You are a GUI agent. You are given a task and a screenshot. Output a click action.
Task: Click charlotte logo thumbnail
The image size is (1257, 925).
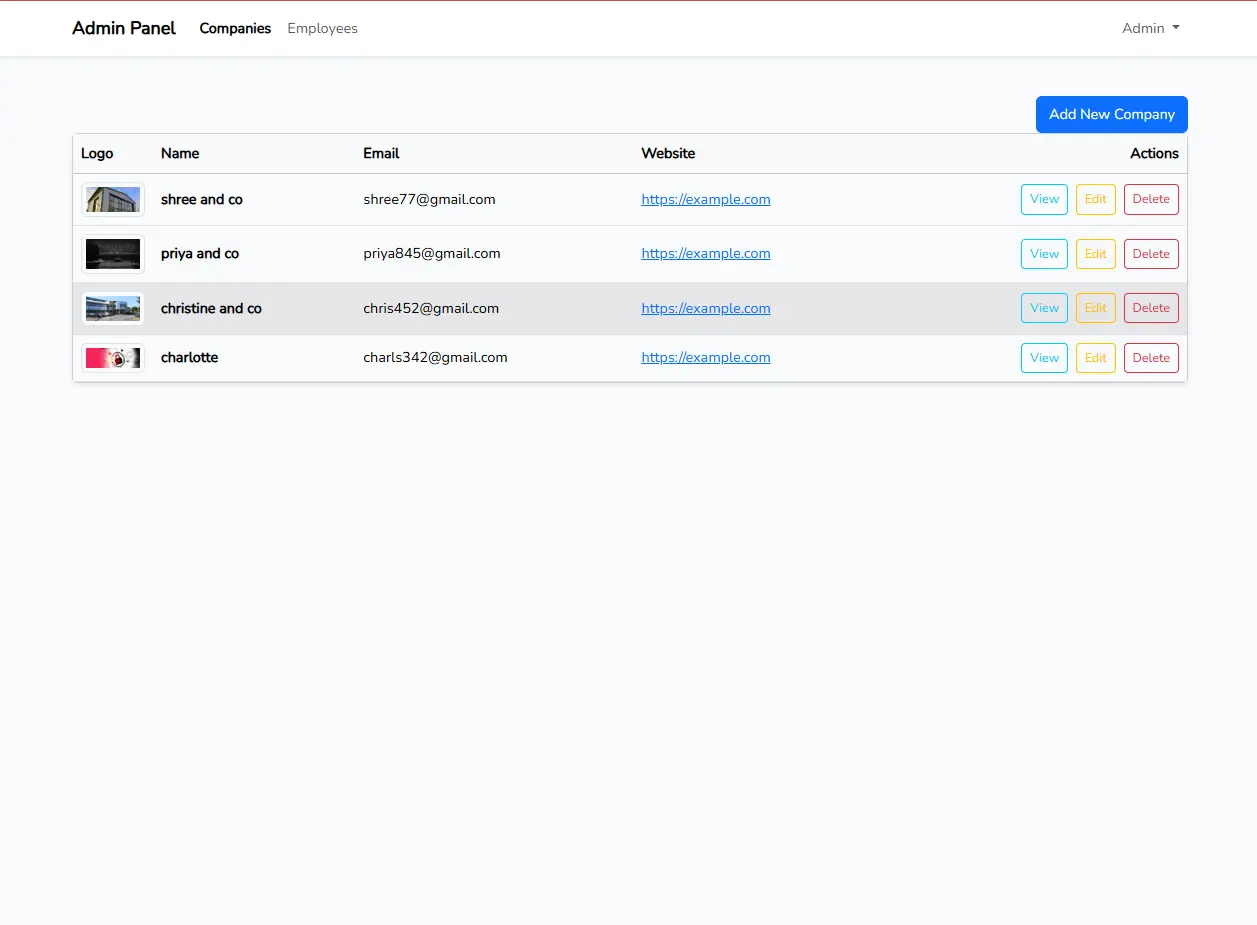click(113, 358)
